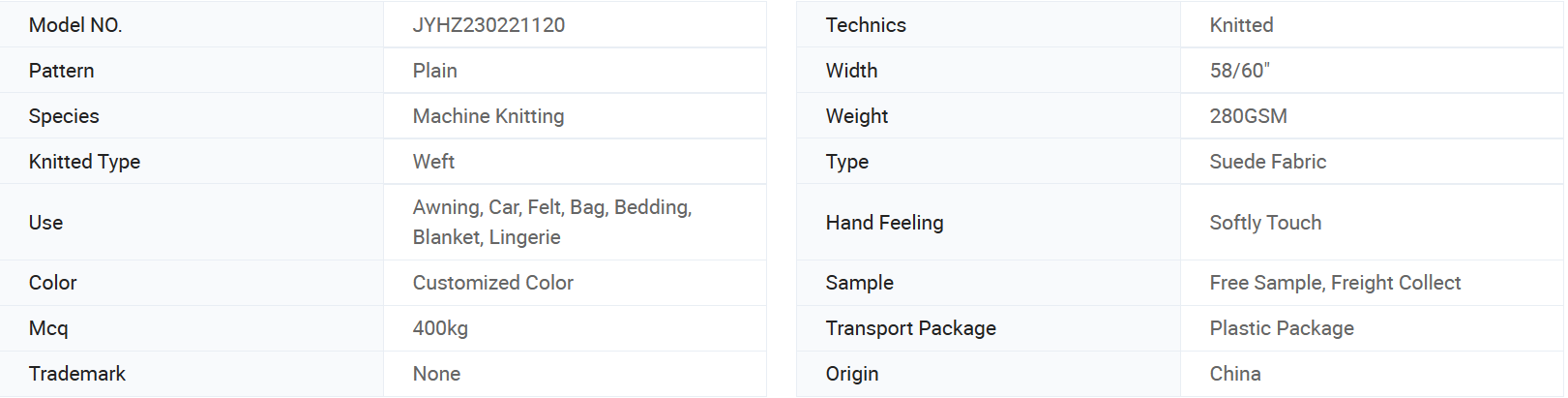The image size is (1568, 398).
Task: Select the Knitted Type value Weft
Action: [433, 162]
